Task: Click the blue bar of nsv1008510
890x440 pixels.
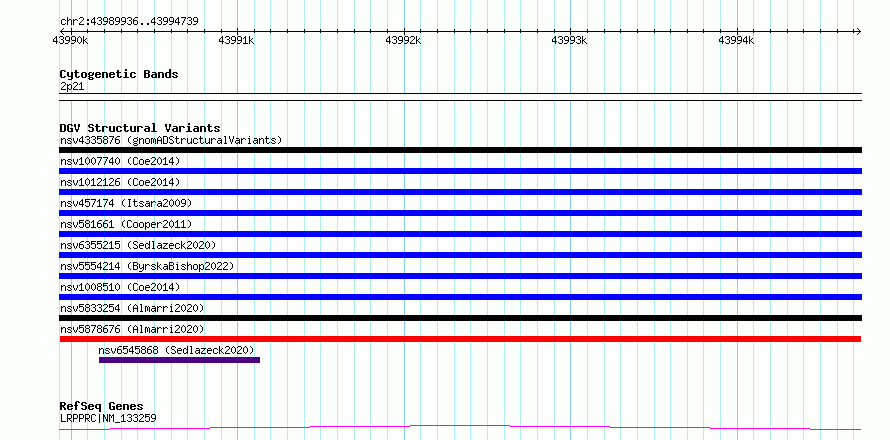Action: tap(460, 297)
